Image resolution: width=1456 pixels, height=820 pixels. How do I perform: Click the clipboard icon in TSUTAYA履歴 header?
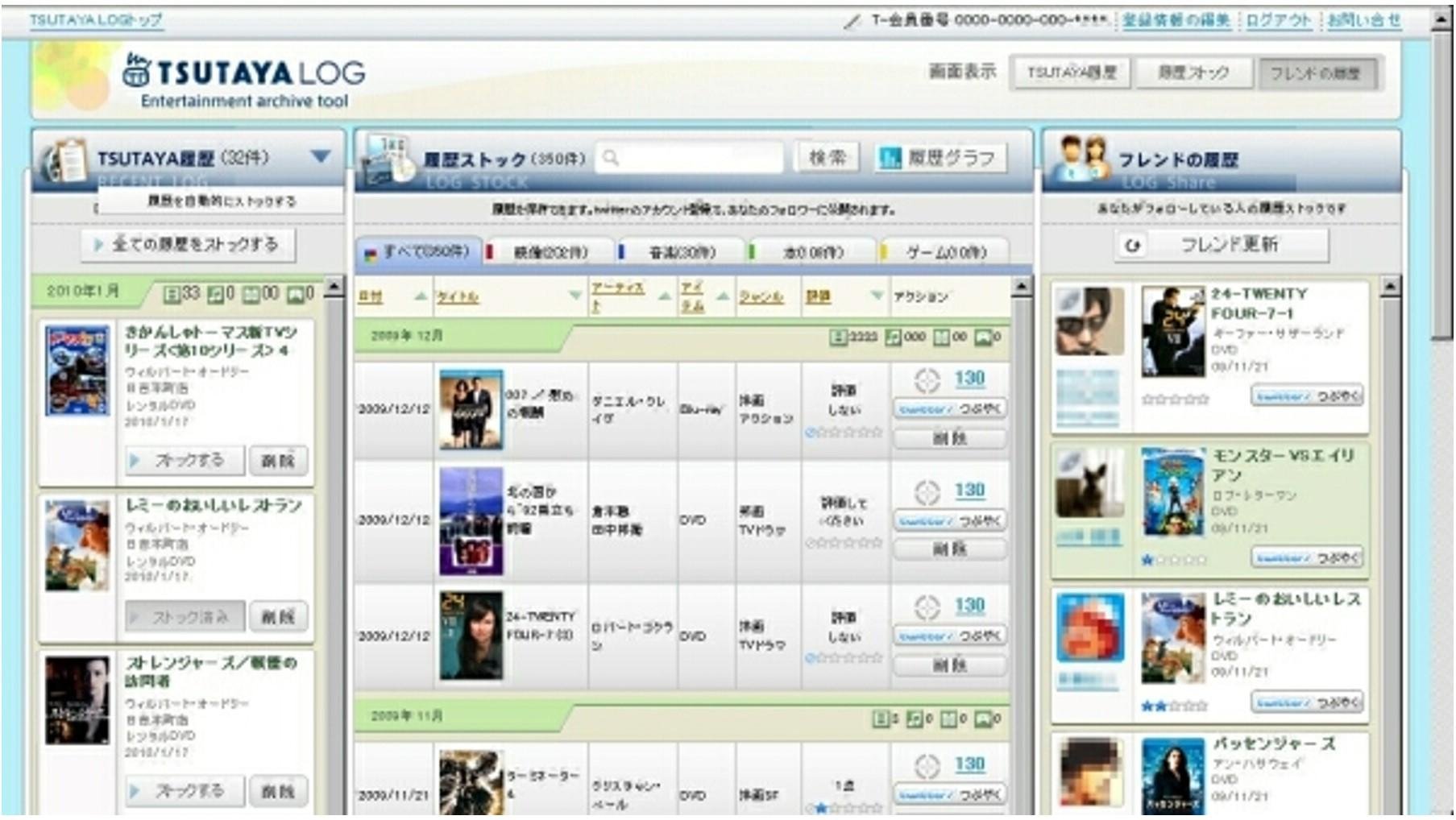pos(64,160)
